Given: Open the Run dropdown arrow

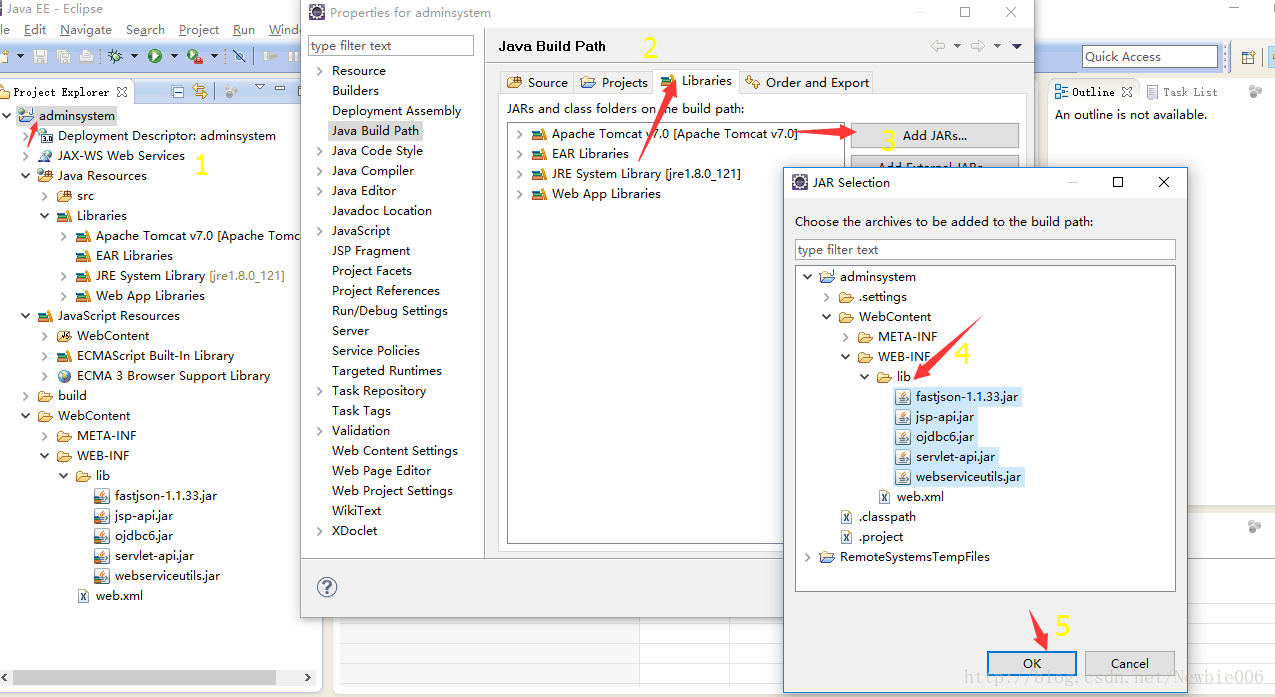Looking at the screenshot, I should tap(174, 57).
